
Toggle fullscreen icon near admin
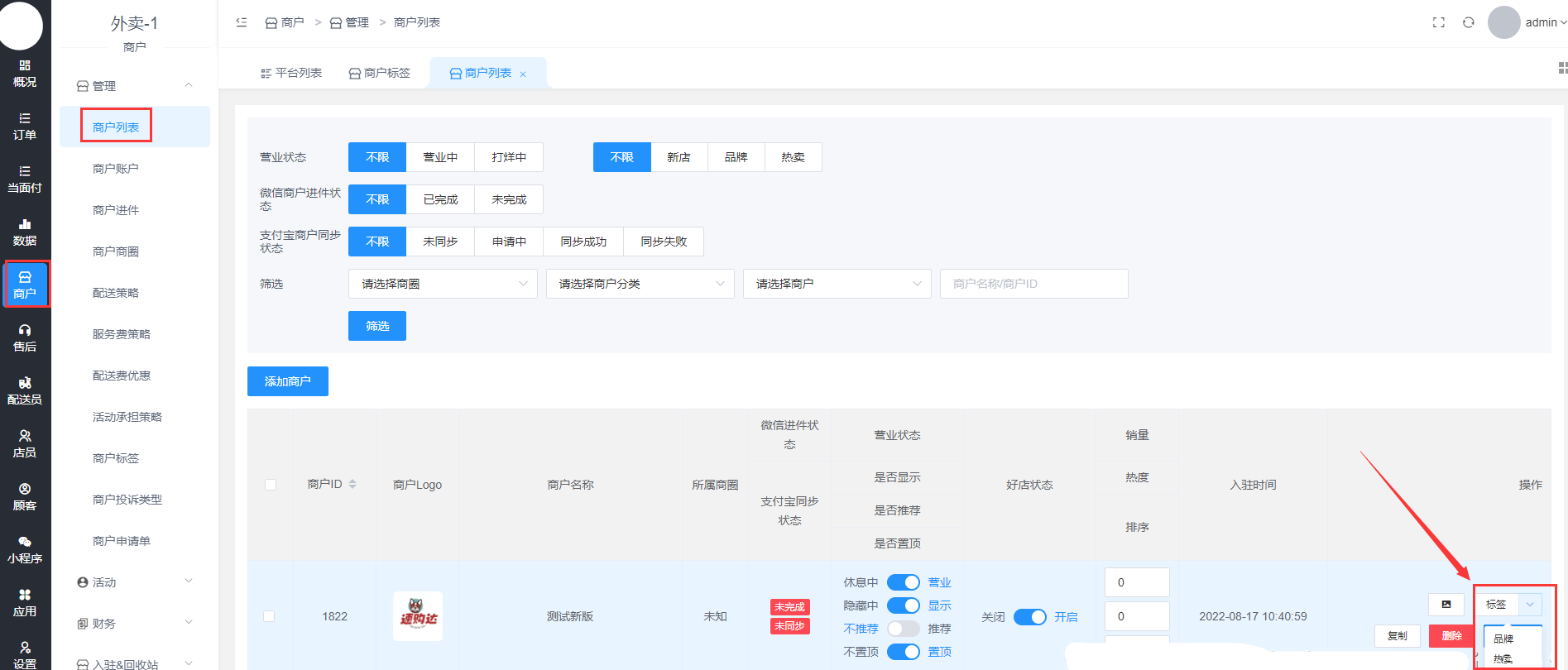pos(1438,22)
